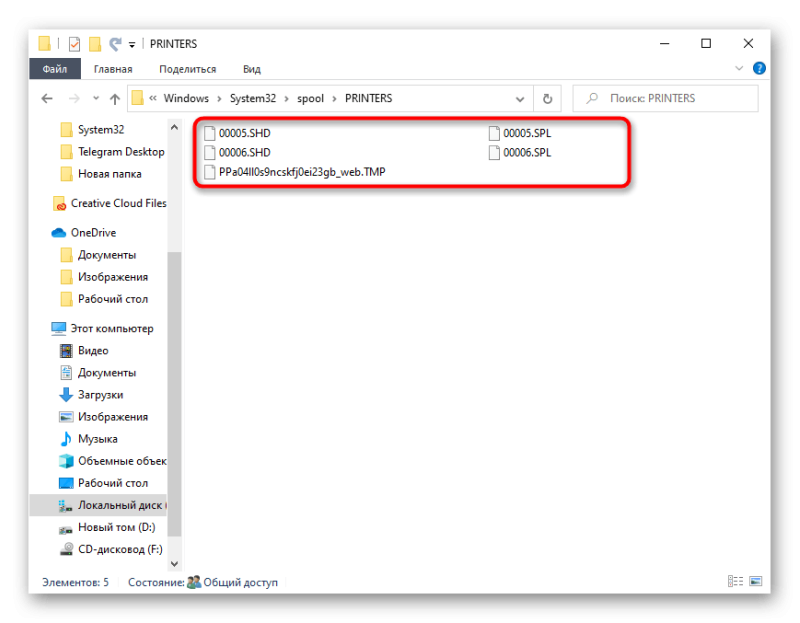This screenshot has height=623, width=800.
Task: Click Undo icon in quick access toolbar
Action: click(x=116, y=44)
